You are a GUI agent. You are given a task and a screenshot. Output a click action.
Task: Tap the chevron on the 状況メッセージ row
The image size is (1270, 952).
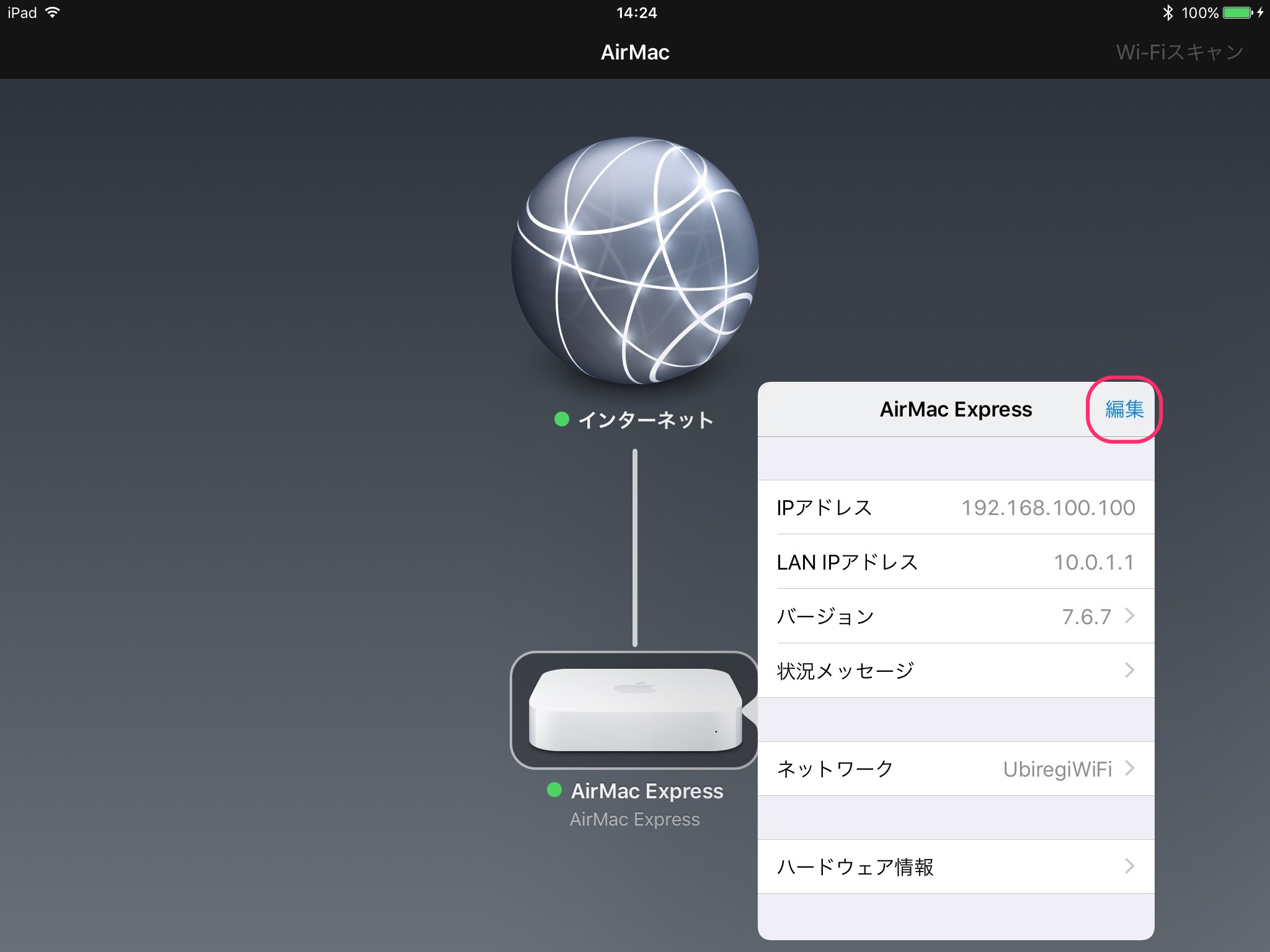pyautogui.click(x=1130, y=670)
